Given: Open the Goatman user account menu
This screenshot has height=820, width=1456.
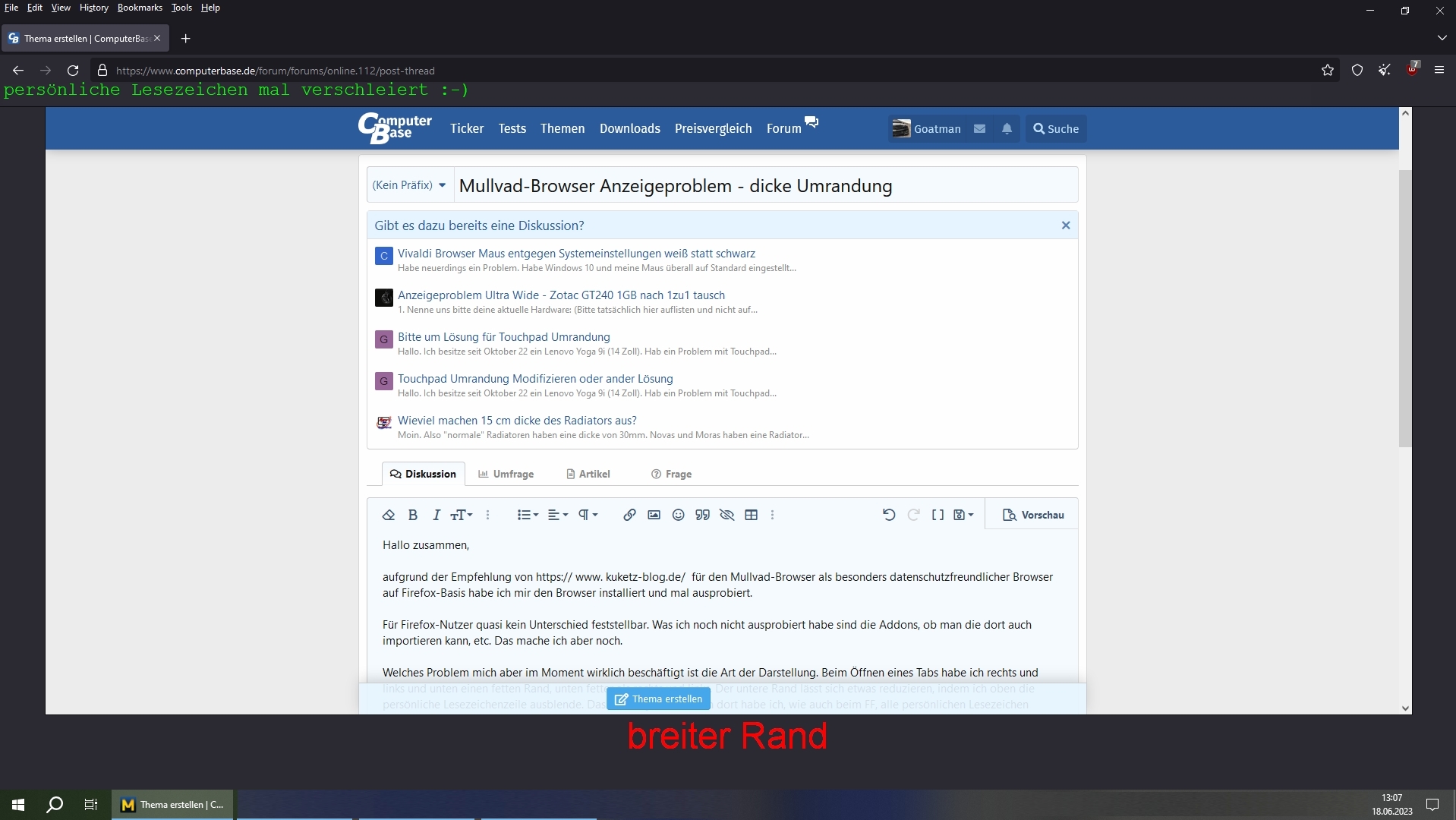Looking at the screenshot, I should pos(926,129).
